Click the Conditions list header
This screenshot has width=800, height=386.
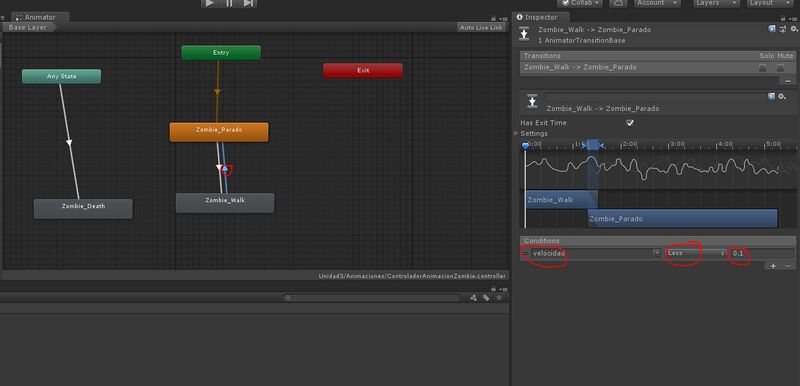(x=657, y=241)
